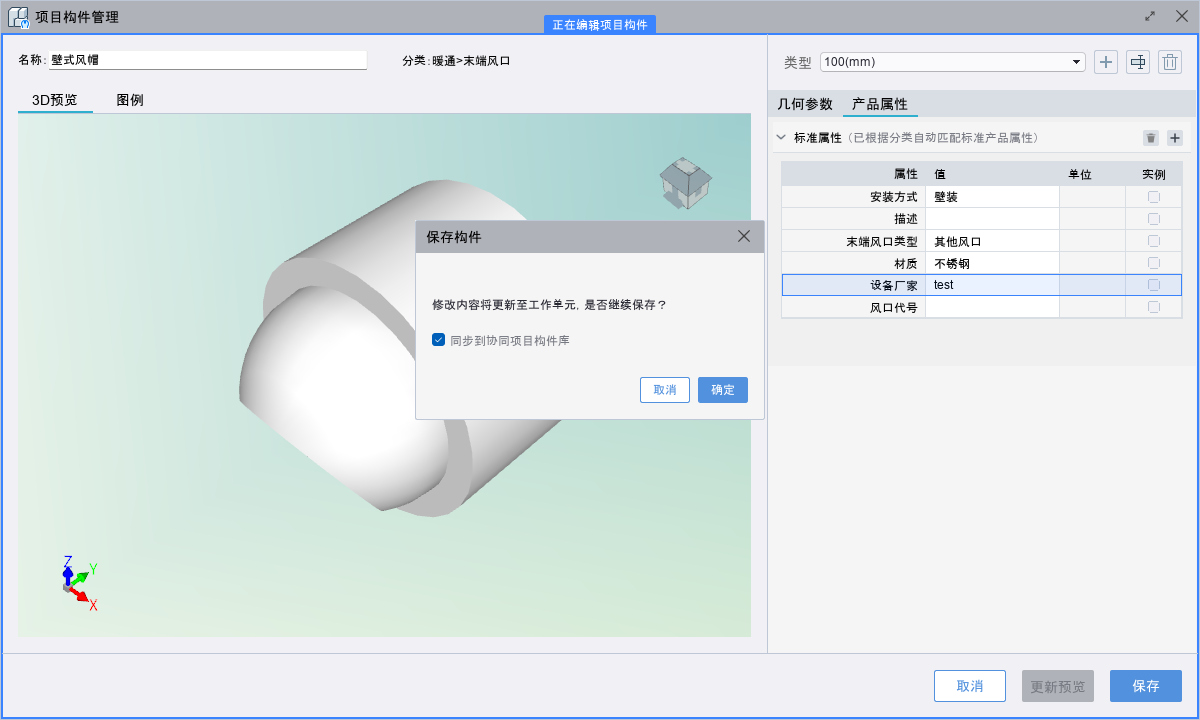Click the add type plus icon
The height and width of the screenshot is (720, 1200).
(1105, 62)
